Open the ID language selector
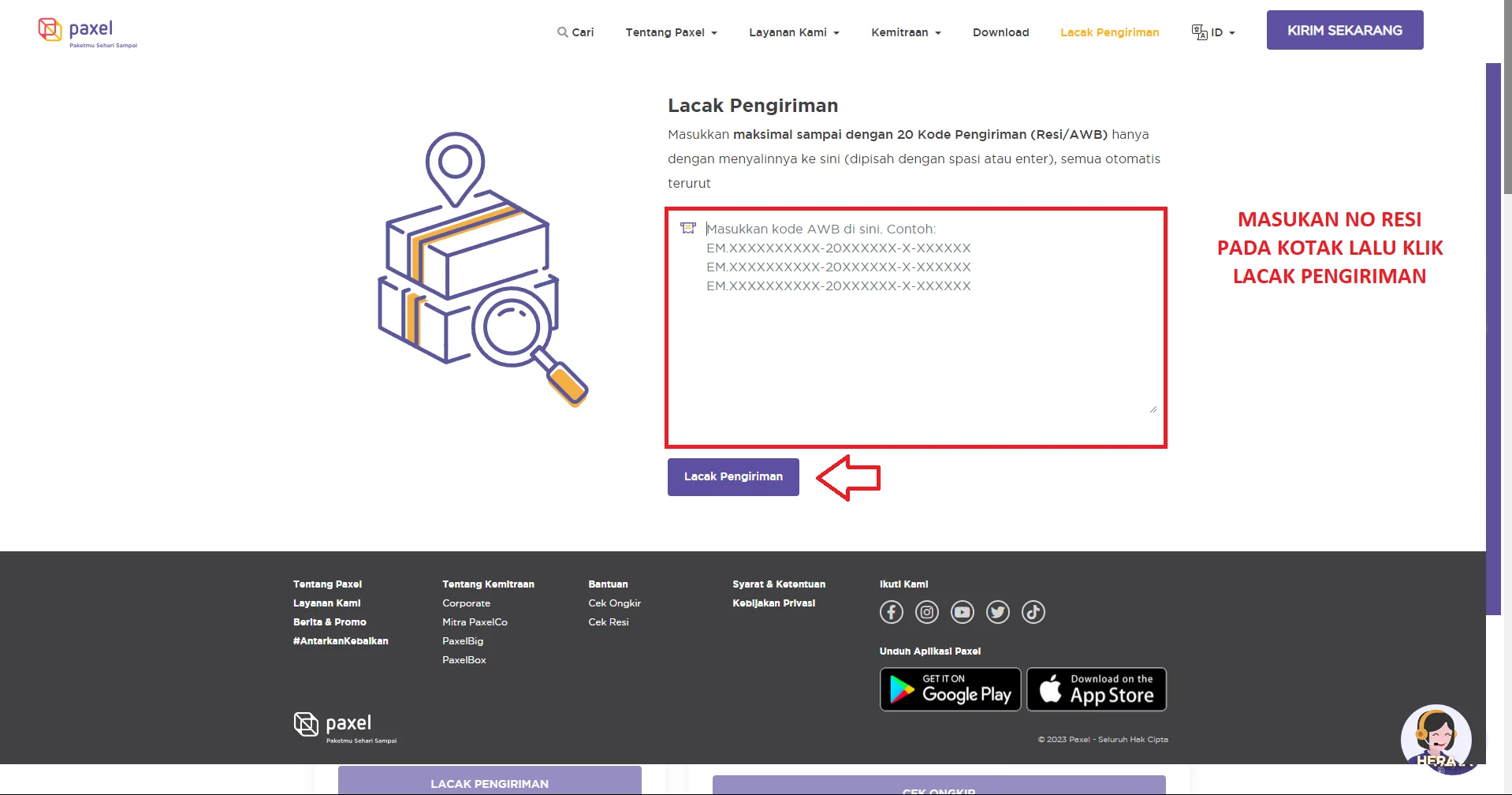Screen dimensions: 1512x795 (x=1213, y=32)
